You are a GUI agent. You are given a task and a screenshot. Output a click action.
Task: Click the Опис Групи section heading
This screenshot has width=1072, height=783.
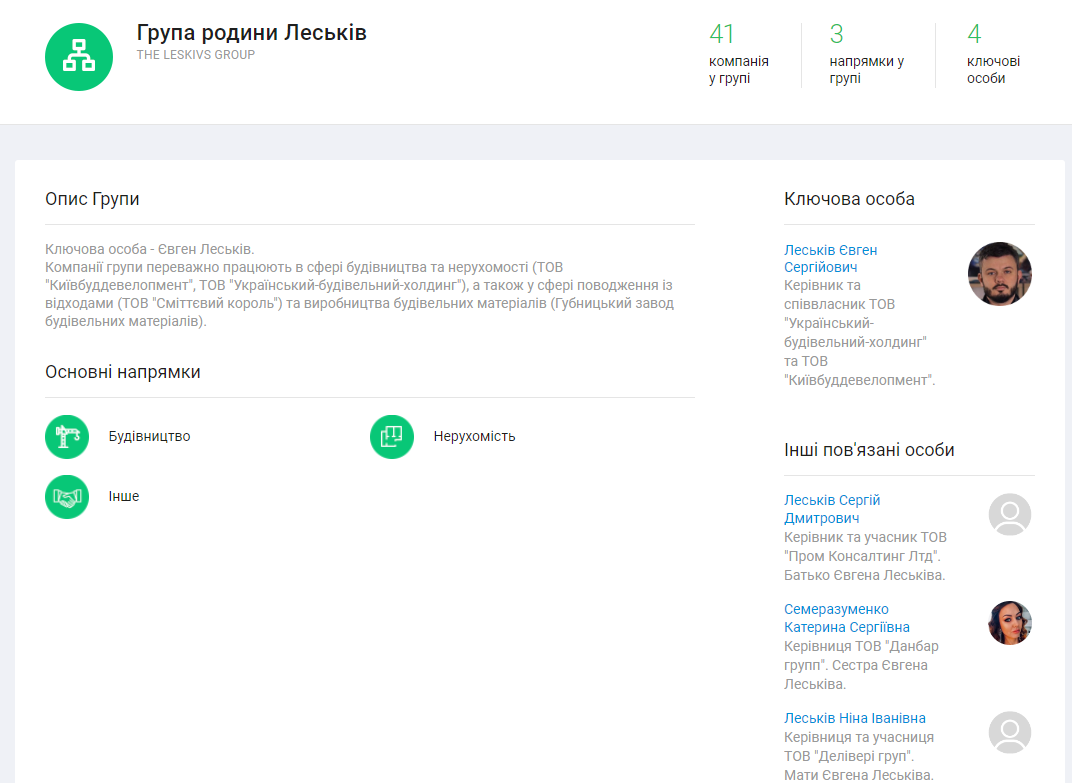(x=92, y=199)
